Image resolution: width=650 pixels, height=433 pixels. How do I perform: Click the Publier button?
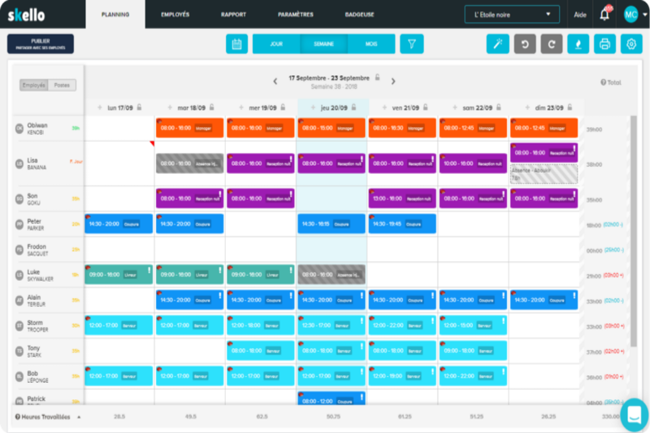(x=40, y=44)
